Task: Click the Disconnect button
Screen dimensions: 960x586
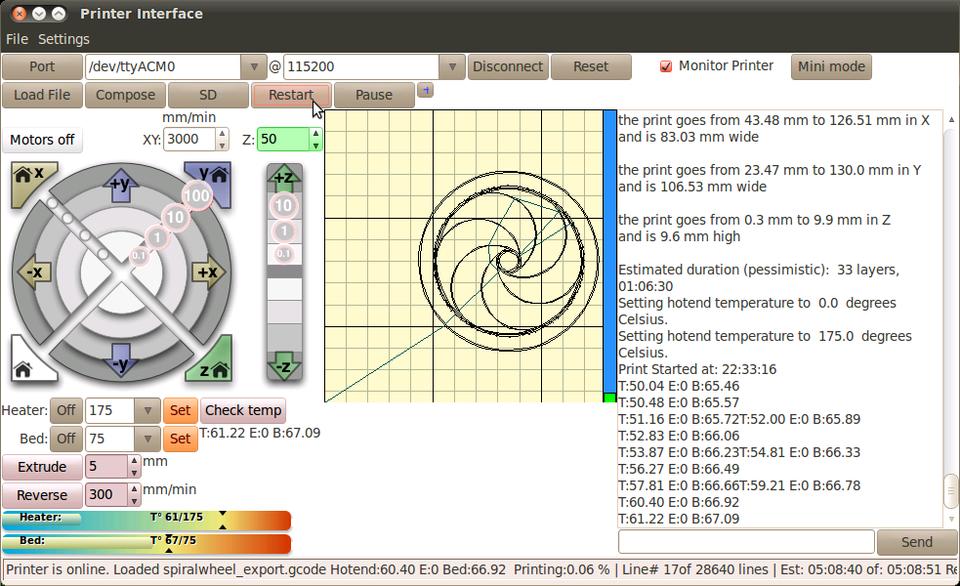Action: click(x=507, y=67)
